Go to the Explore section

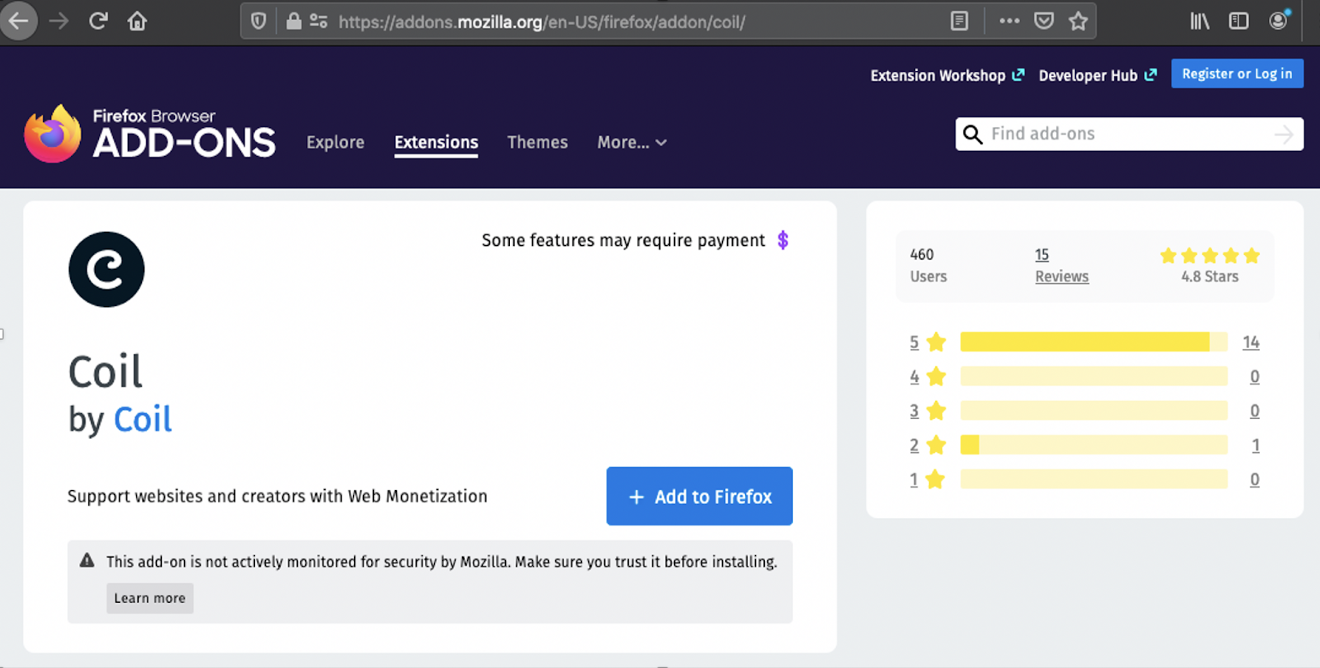(x=335, y=142)
